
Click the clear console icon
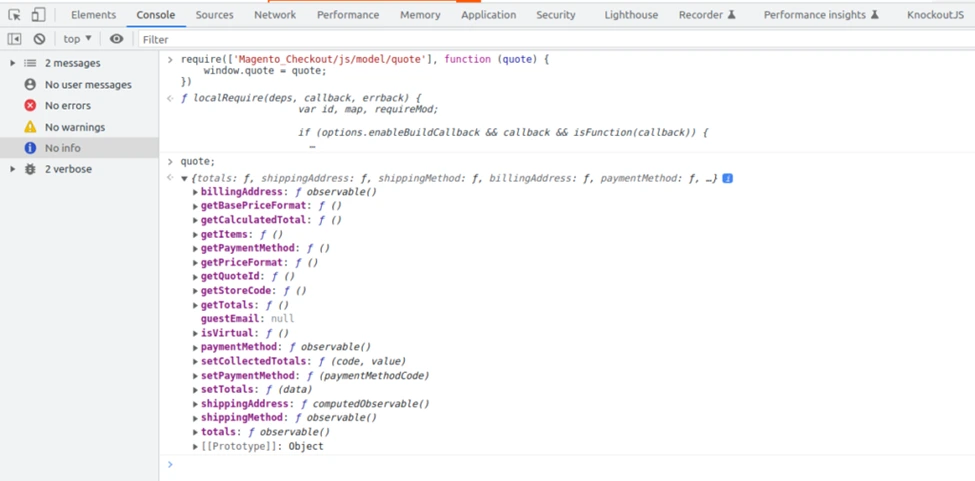click(39, 39)
